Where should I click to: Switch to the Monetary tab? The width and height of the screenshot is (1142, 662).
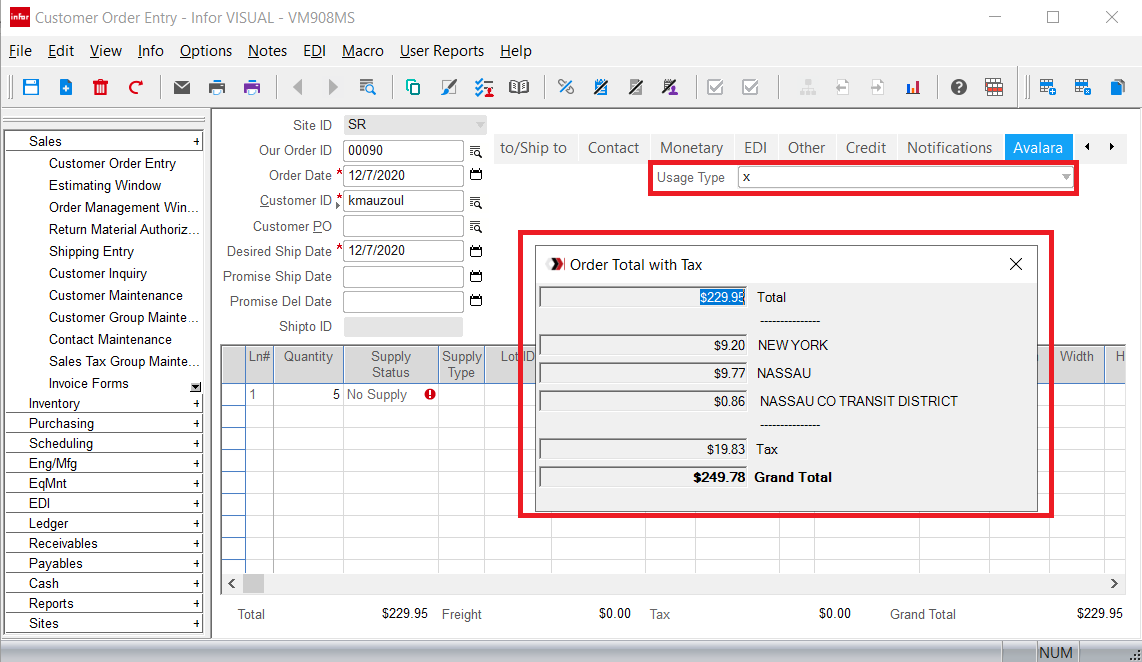691,148
